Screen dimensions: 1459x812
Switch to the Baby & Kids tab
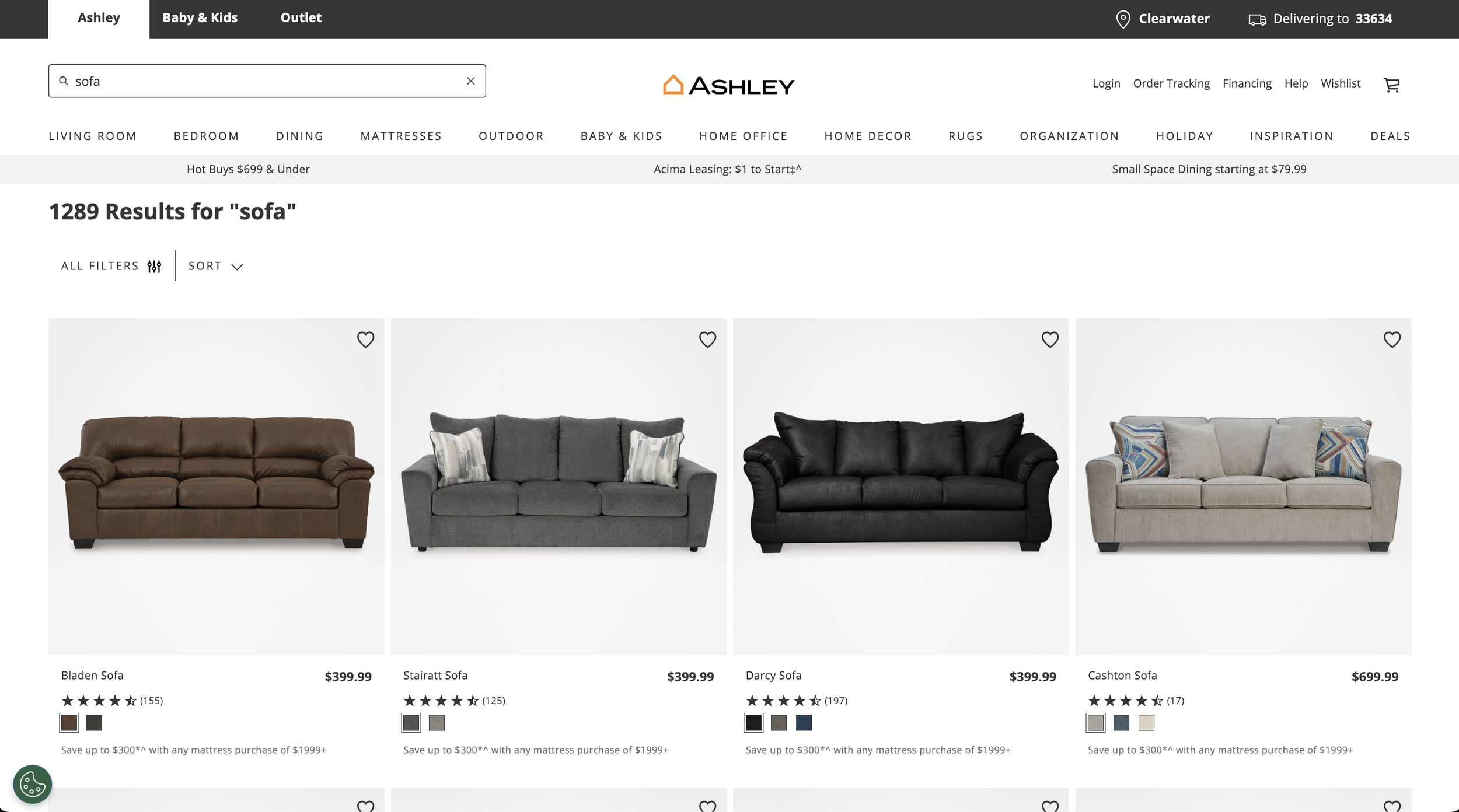(200, 18)
